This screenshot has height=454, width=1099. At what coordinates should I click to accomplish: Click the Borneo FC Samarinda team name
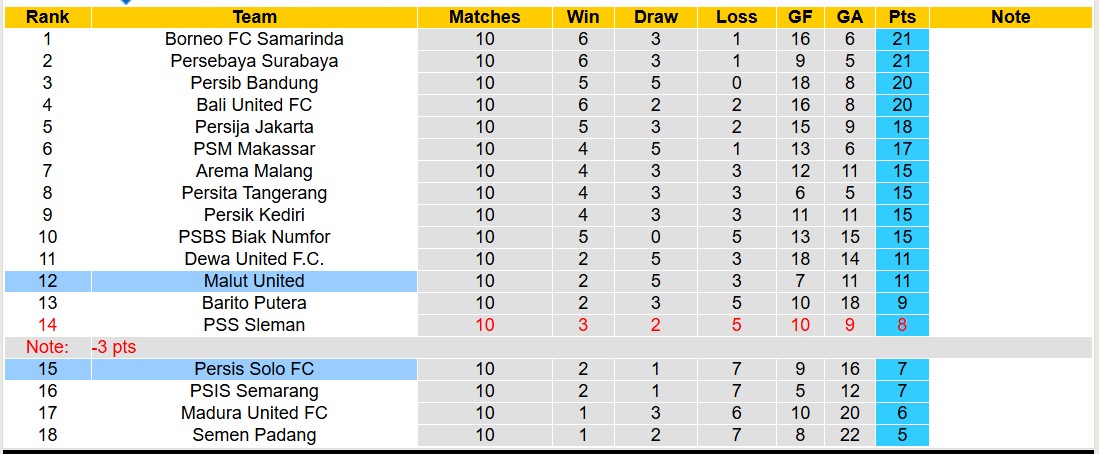point(254,39)
